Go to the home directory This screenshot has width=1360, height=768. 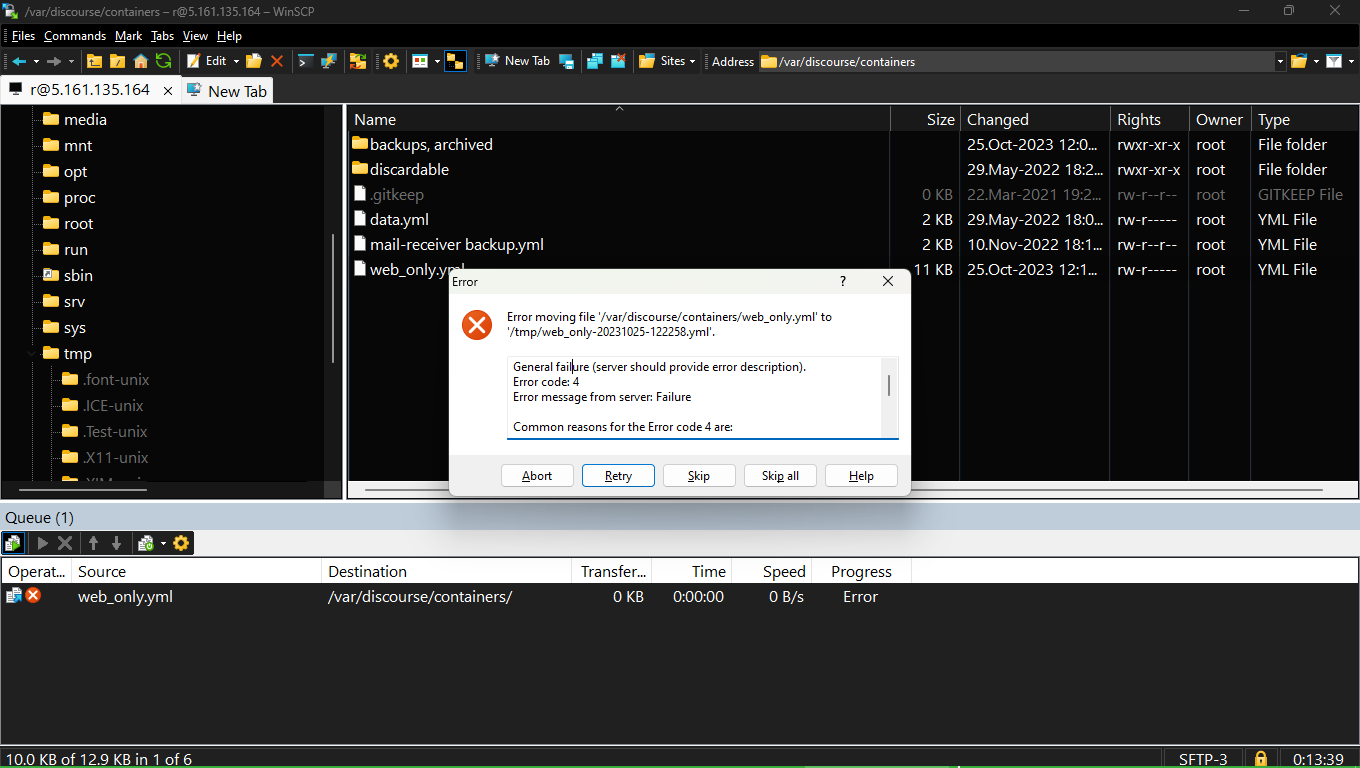coord(140,61)
